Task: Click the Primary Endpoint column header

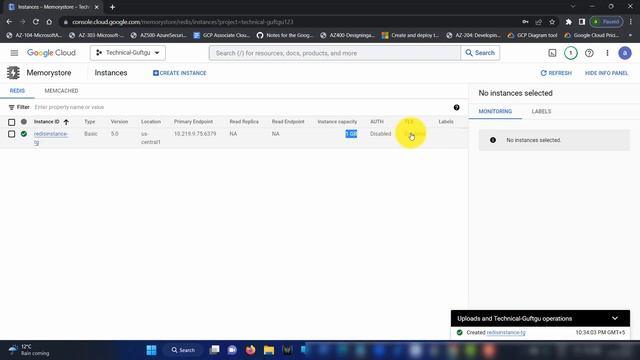Action: point(193,122)
